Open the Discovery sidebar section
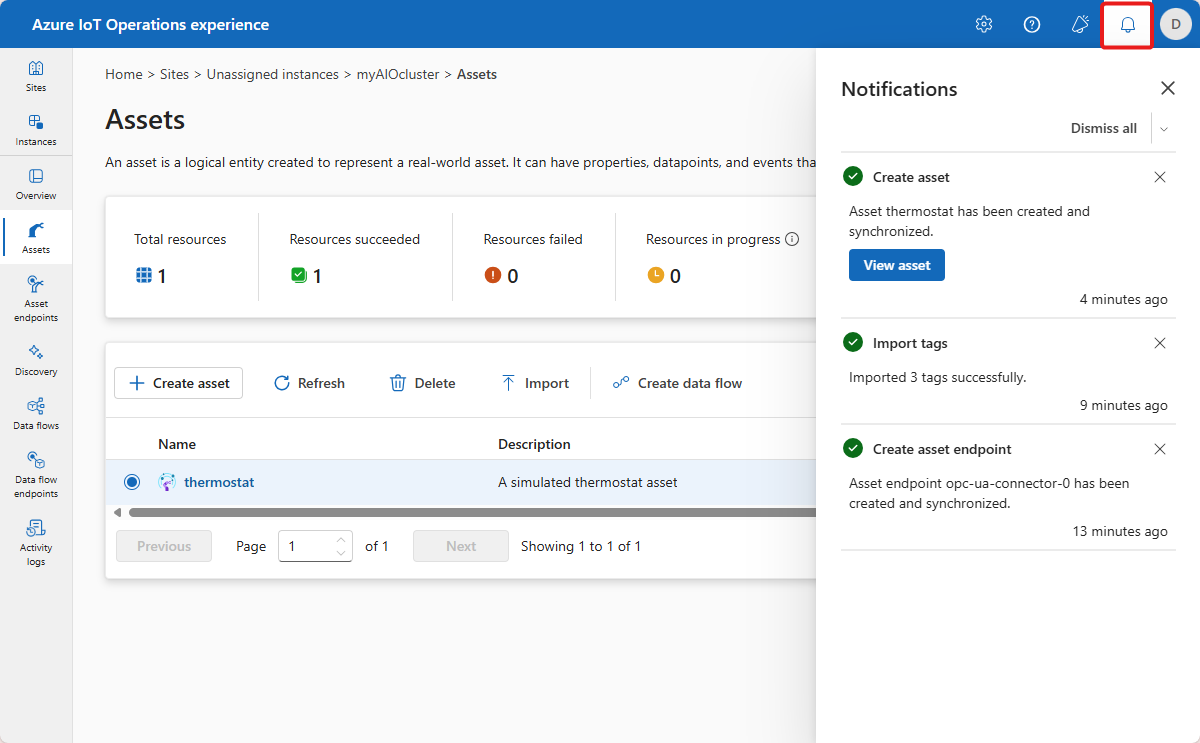This screenshot has height=743, width=1200. coord(36,359)
